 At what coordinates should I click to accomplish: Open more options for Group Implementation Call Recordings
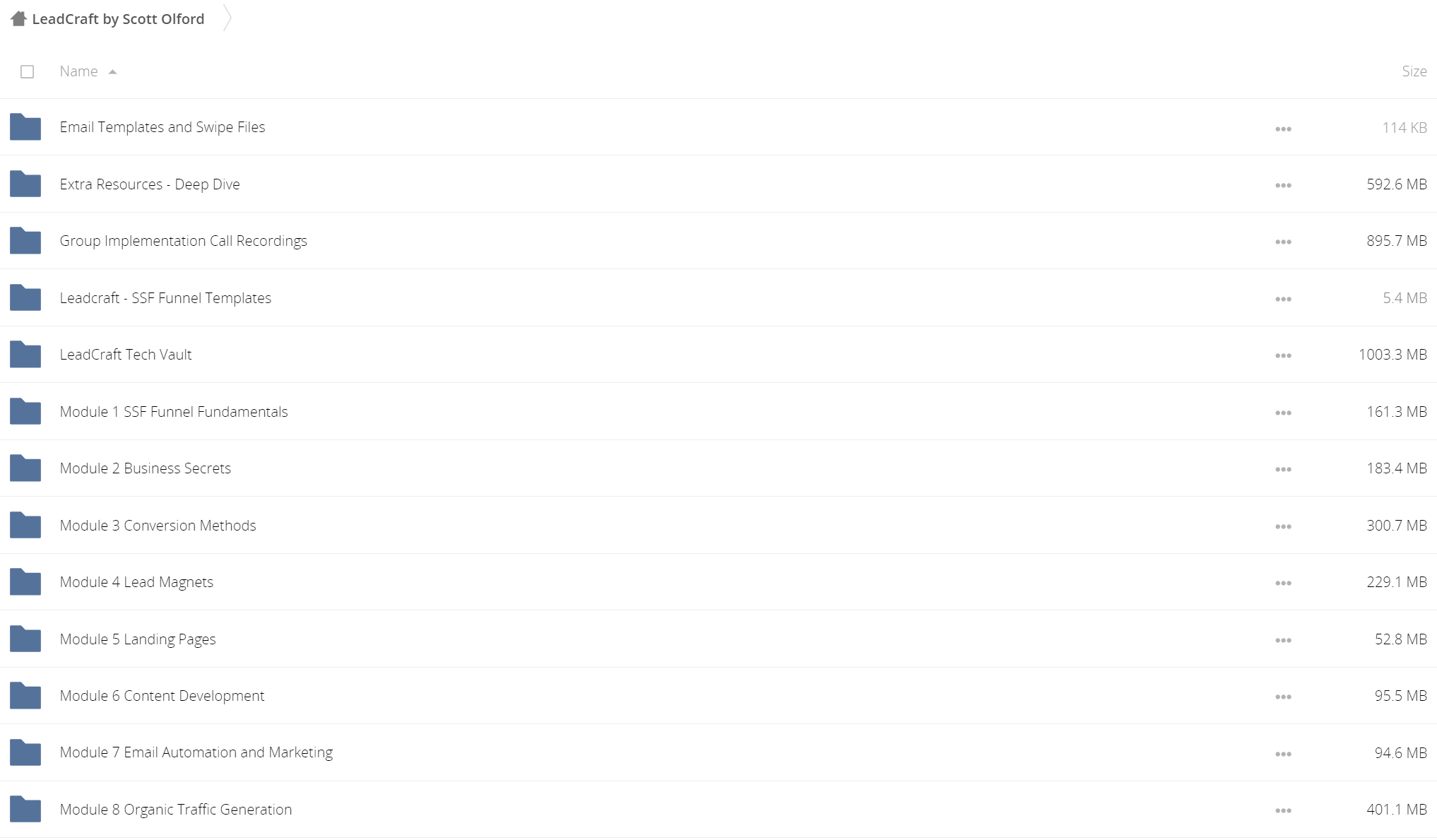click(1283, 242)
